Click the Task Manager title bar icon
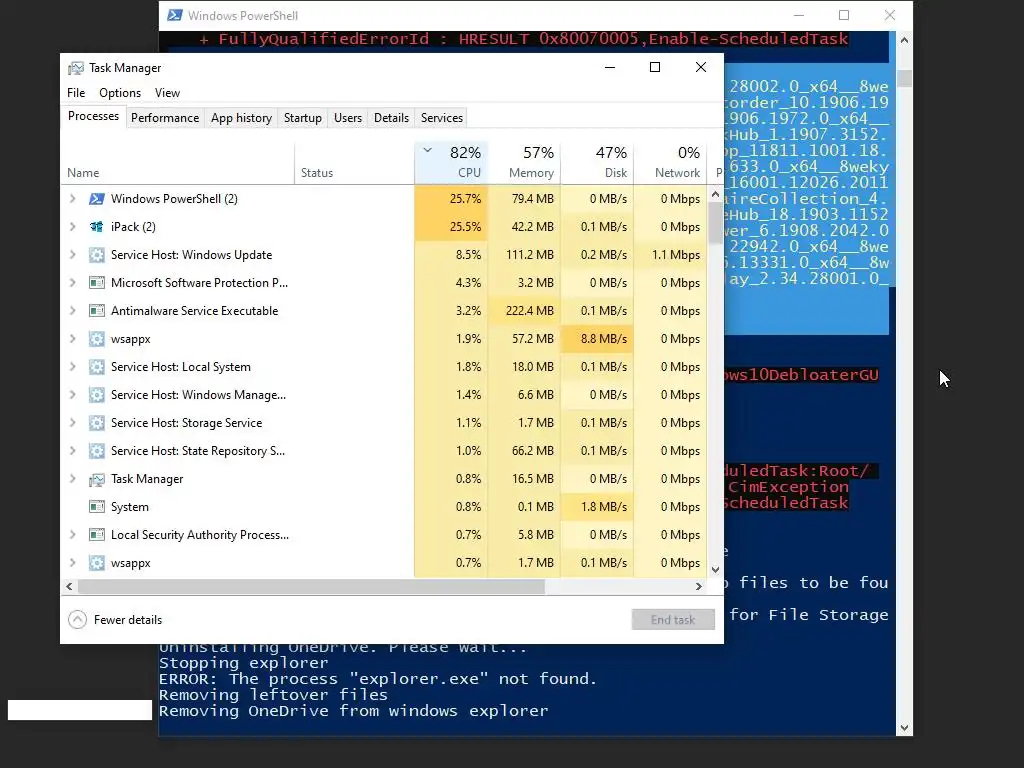1024x768 pixels. click(76, 68)
